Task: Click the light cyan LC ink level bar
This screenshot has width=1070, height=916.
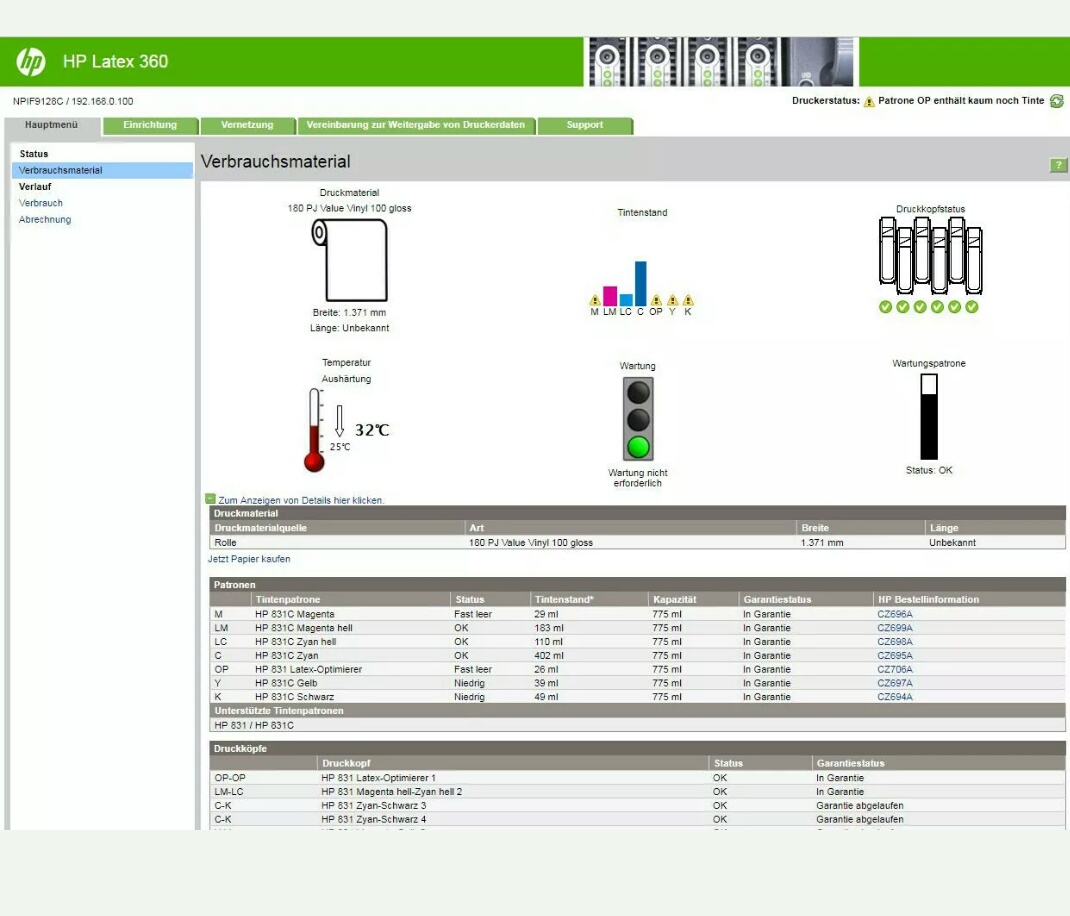Action: click(626, 300)
